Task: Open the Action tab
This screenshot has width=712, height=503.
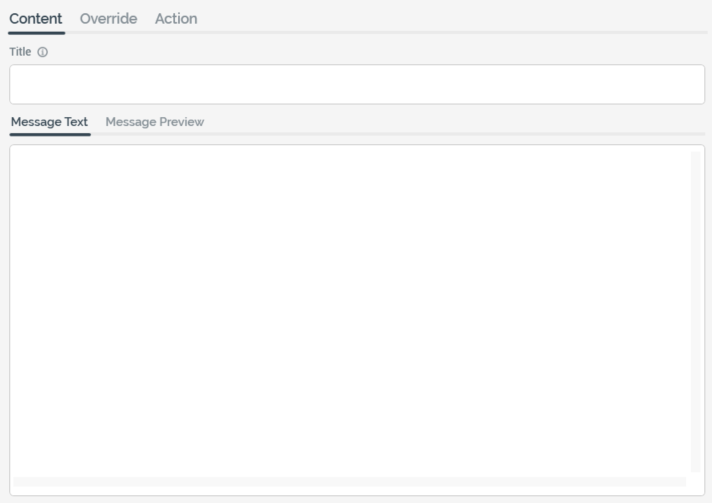Action: pos(176,18)
